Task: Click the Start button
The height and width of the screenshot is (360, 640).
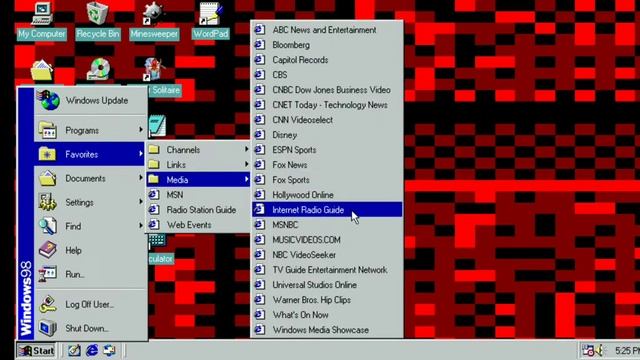Action: pos(36,351)
